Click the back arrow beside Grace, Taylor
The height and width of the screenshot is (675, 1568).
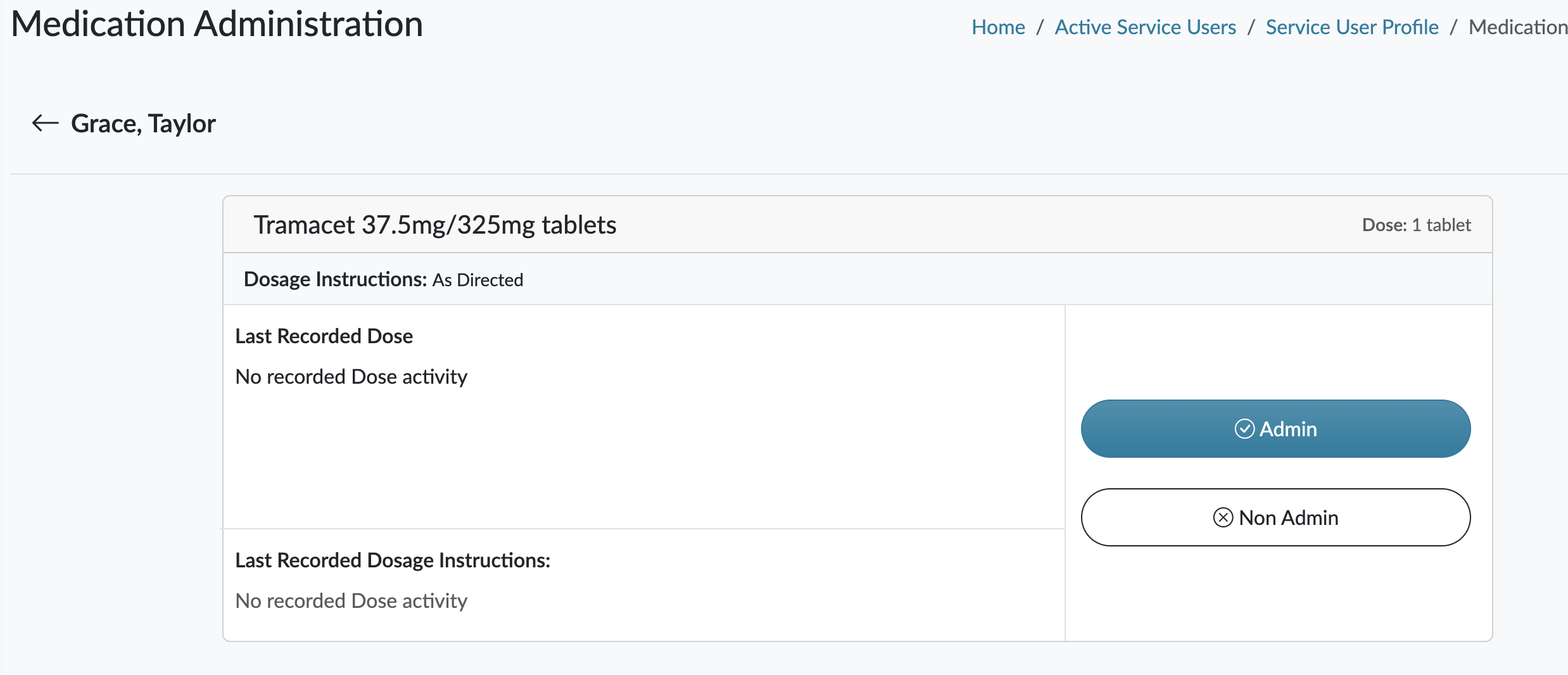point(45,123)
